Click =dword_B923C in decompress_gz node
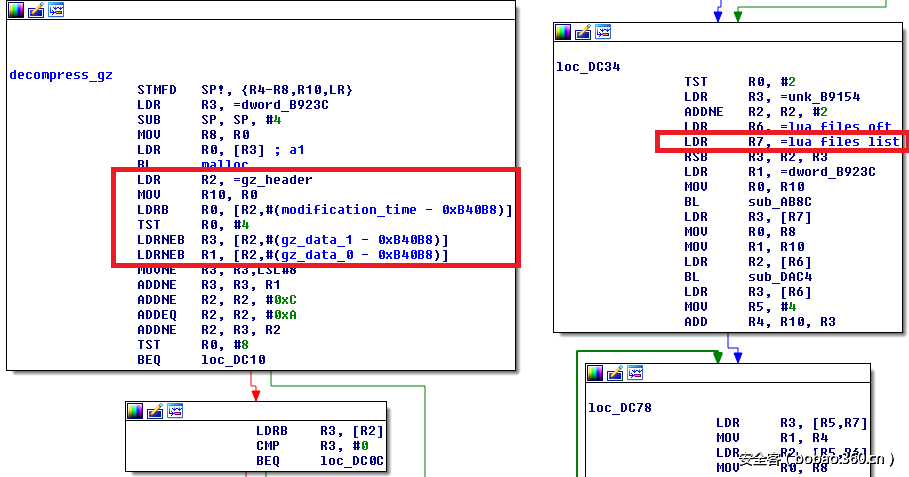This screenshot has width=909, height=477. tap(281, 105)
